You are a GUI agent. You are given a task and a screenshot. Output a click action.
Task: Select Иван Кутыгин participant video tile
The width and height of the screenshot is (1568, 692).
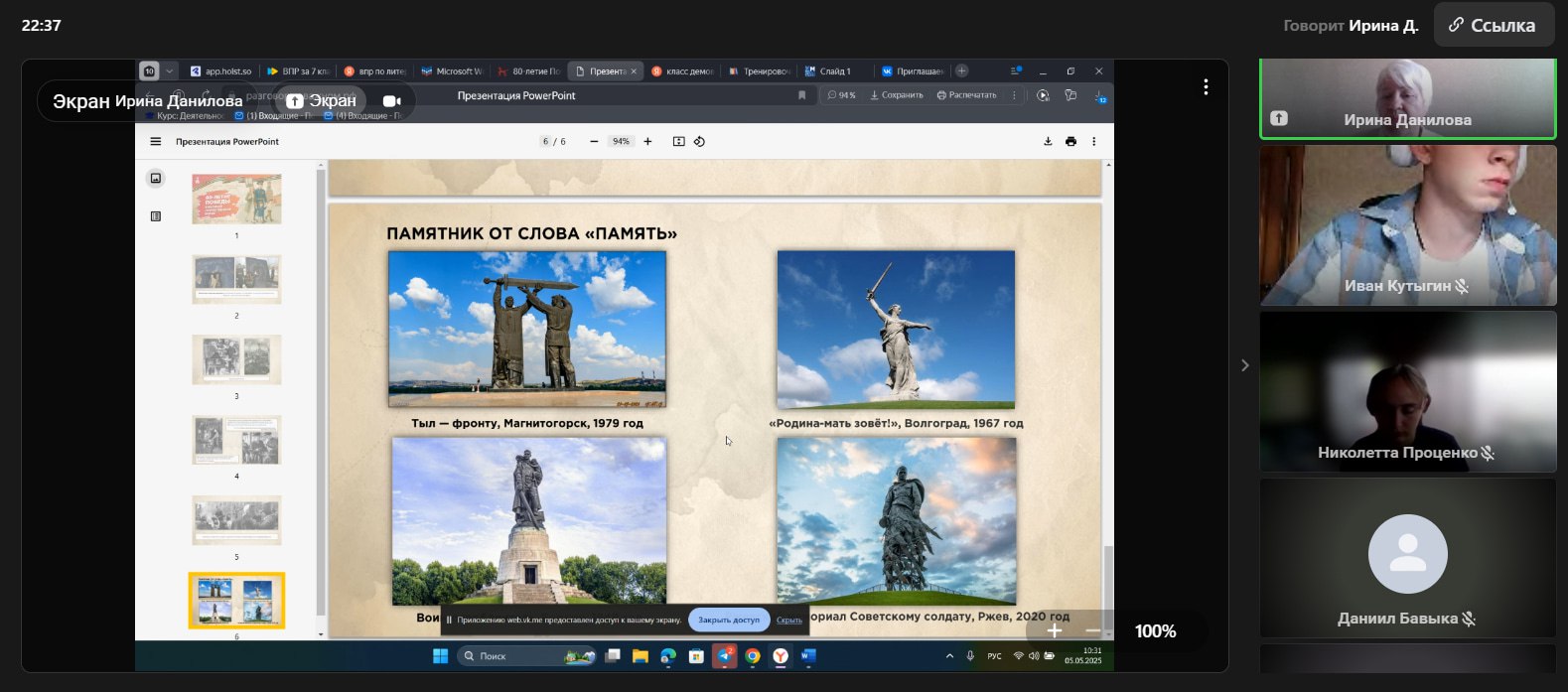click(x=1408, y=225)
